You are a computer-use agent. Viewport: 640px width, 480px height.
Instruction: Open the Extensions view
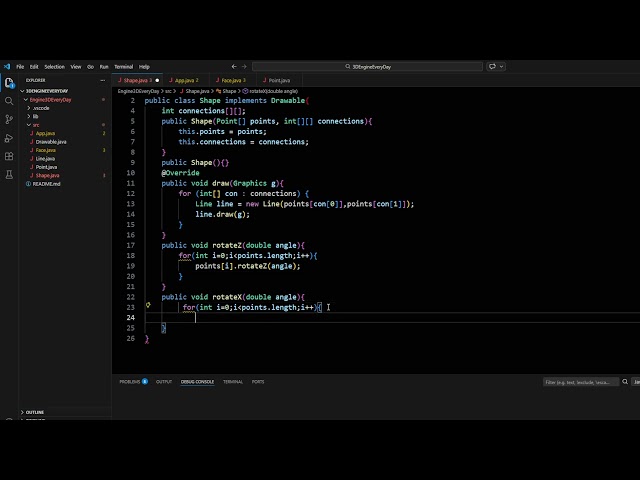click(x=9, y=156)
